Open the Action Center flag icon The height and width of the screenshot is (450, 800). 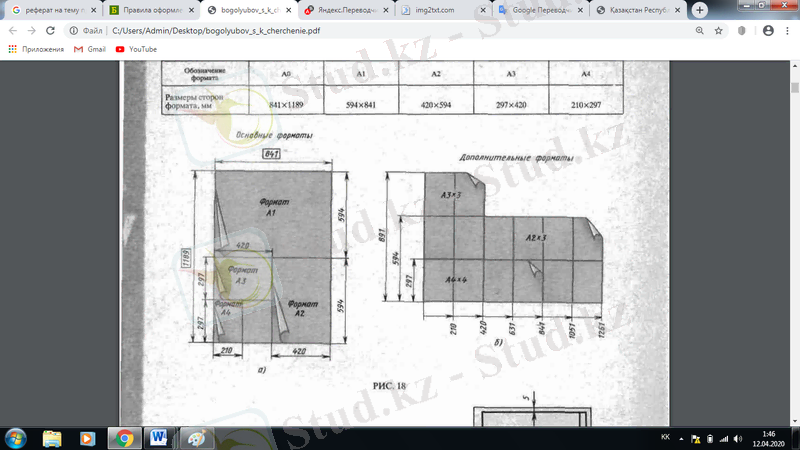tap(695, 439)
